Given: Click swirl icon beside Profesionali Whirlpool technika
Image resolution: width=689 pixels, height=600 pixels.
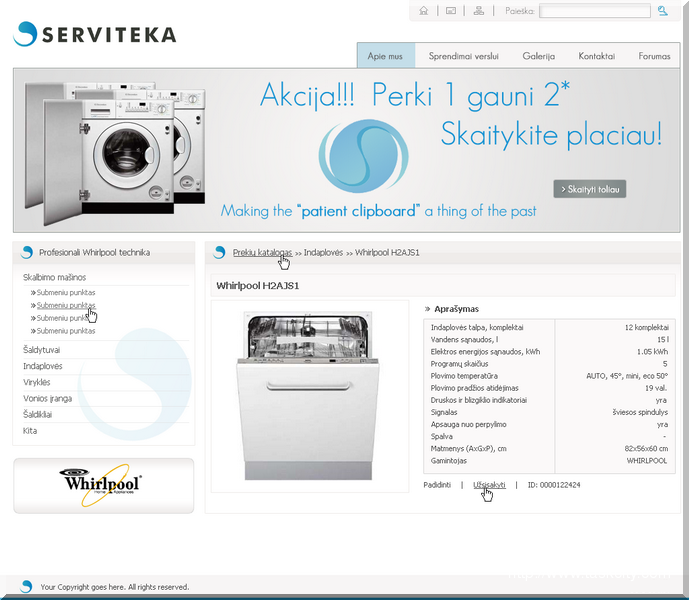Looking at the screenshot, I should [27, 253].
